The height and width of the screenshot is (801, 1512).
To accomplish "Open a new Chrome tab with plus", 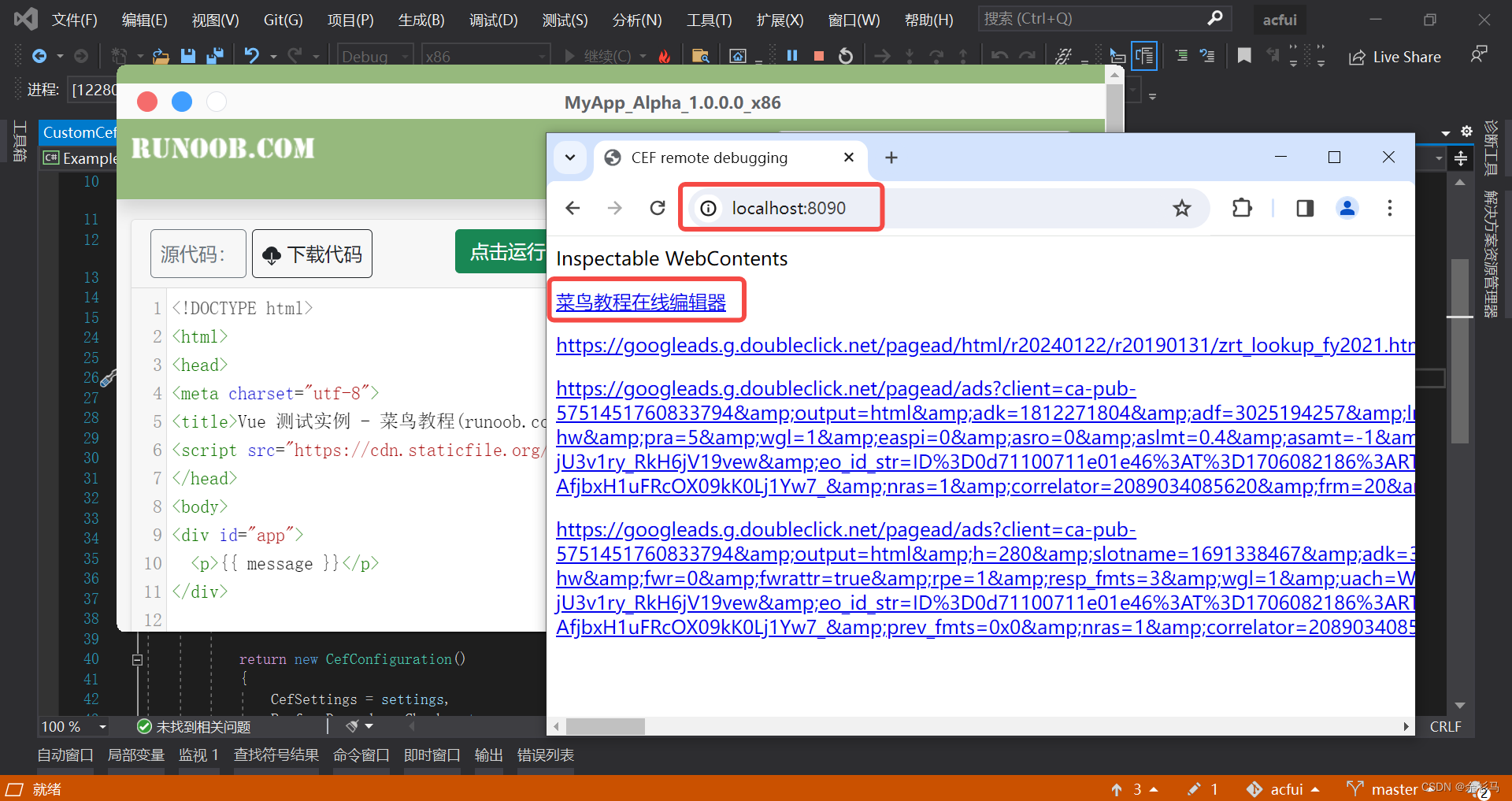I will [x=891, y=158].
